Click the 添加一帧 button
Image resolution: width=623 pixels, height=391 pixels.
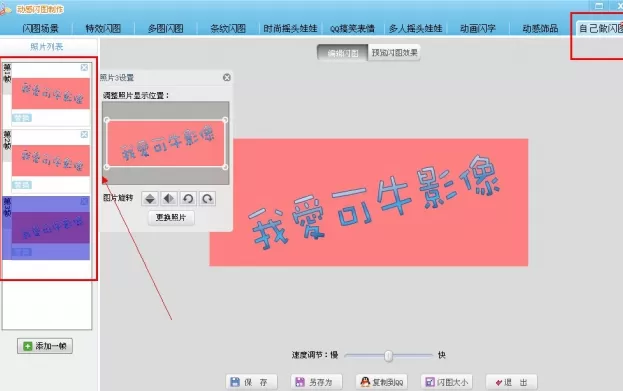[x=45, y=346]
